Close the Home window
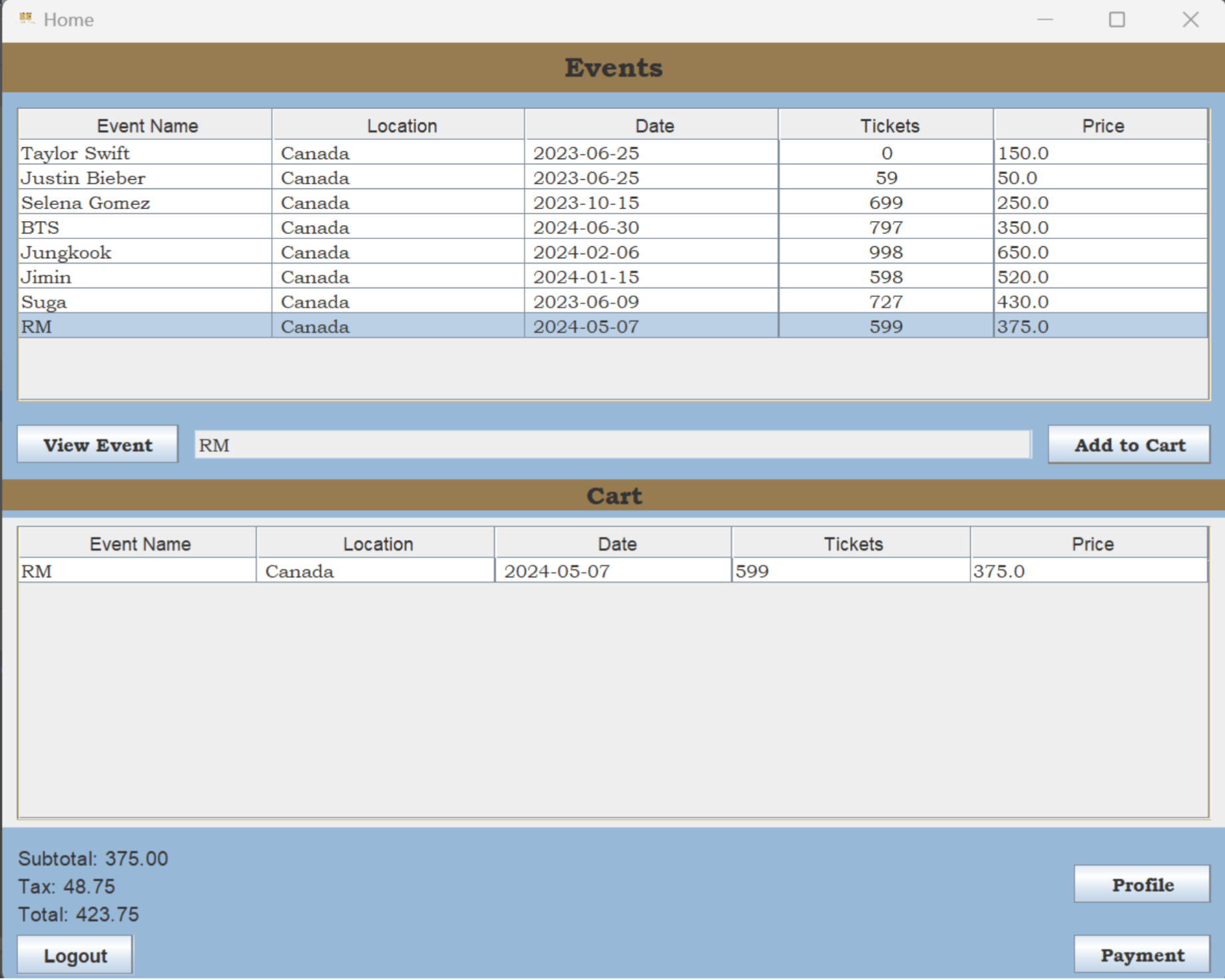The width and height of the screenshot is (1225, 980). (1190, 19)
